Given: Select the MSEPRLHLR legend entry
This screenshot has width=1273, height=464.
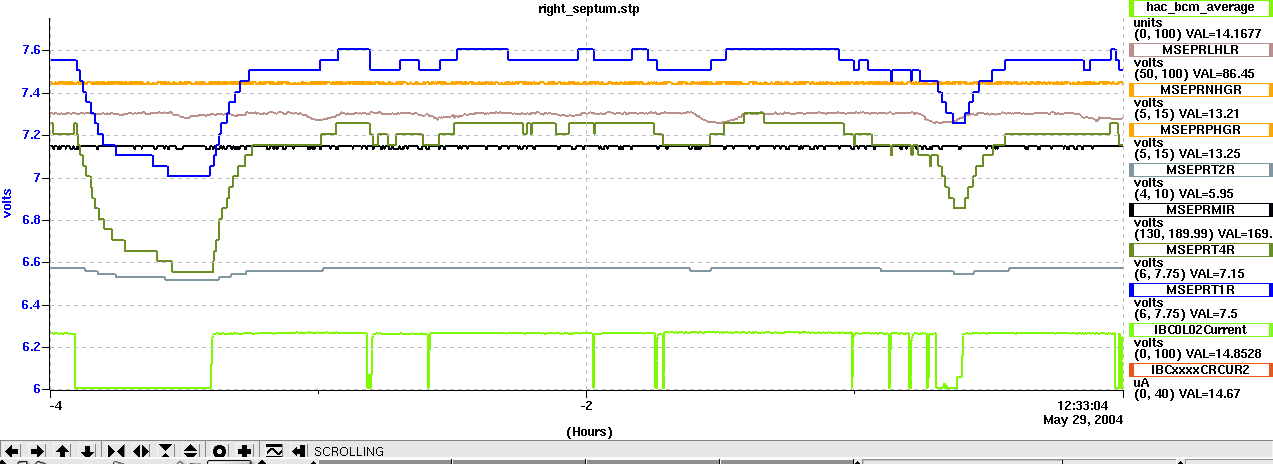Looking at the screenshot, I should click(1200, 48).
